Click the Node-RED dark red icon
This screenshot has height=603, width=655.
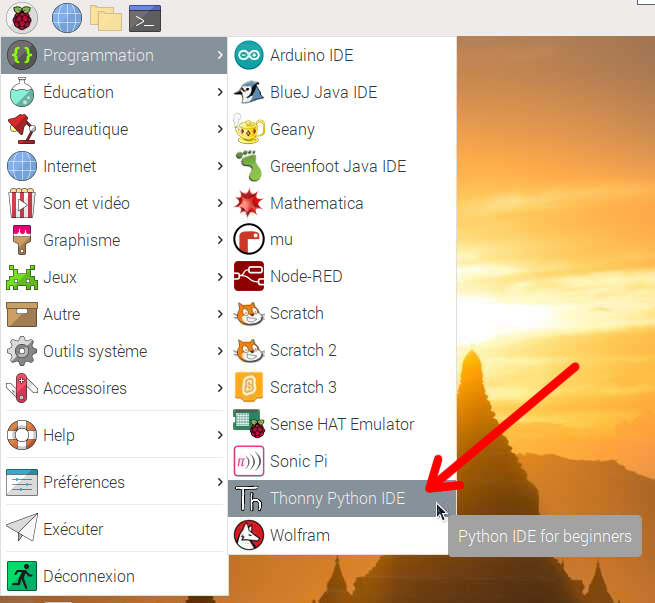[x=249, y=276]
